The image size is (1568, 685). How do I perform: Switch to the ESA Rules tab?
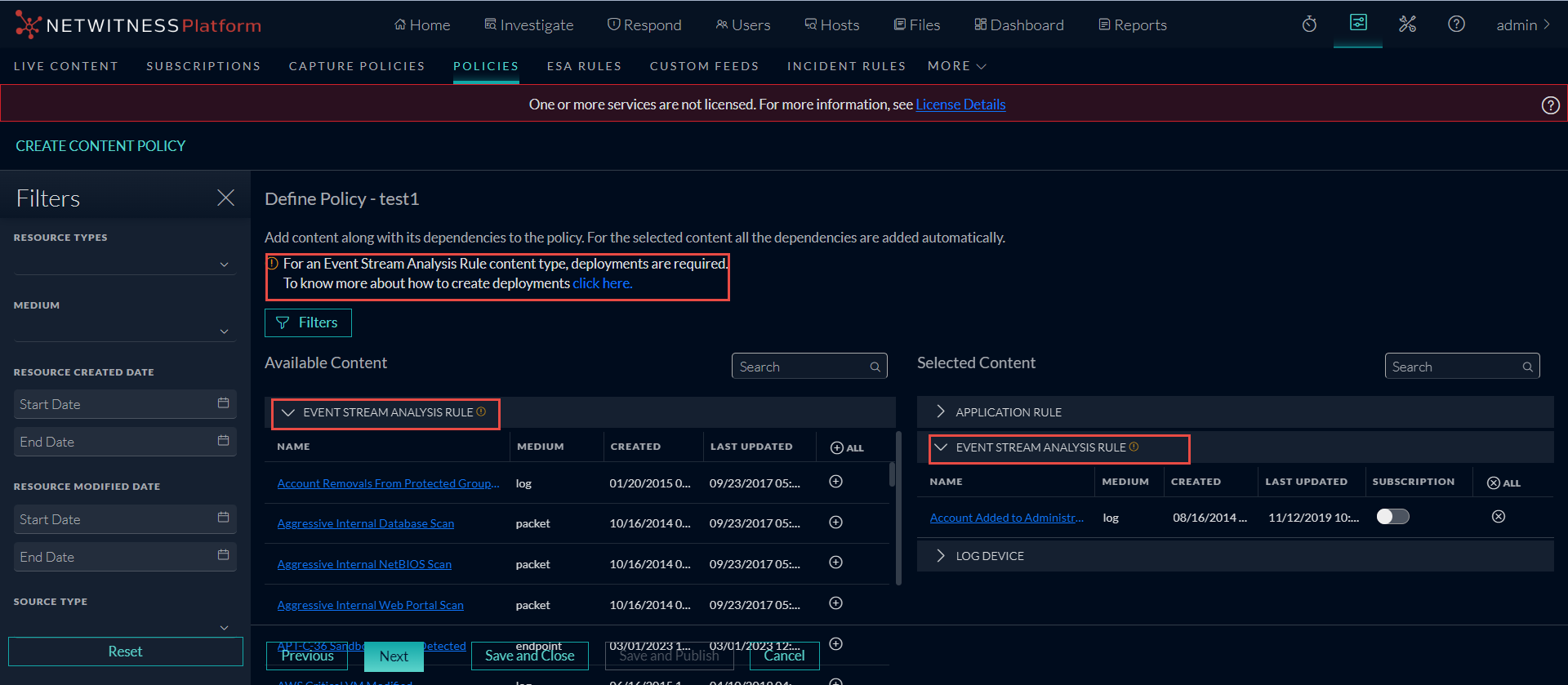pos(584,66)
